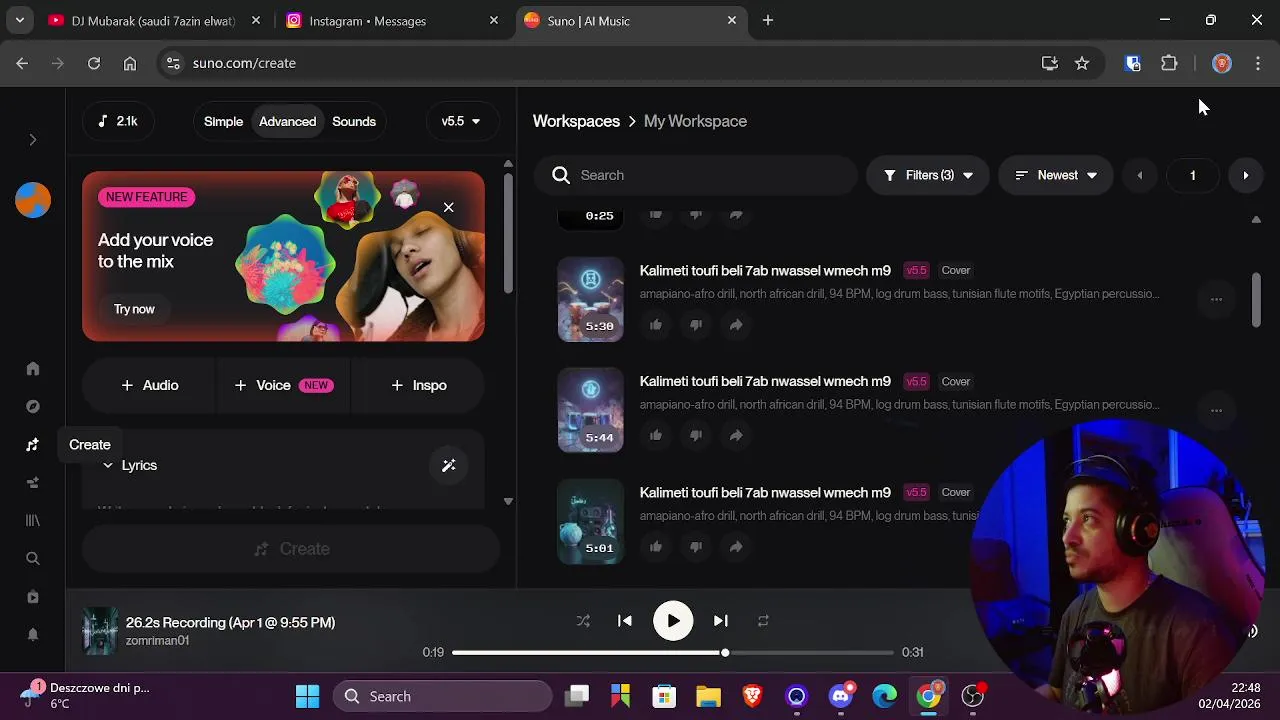Dismiss the New Feature voice banner
Screen dimensions: 1280x720
point(448,207)
